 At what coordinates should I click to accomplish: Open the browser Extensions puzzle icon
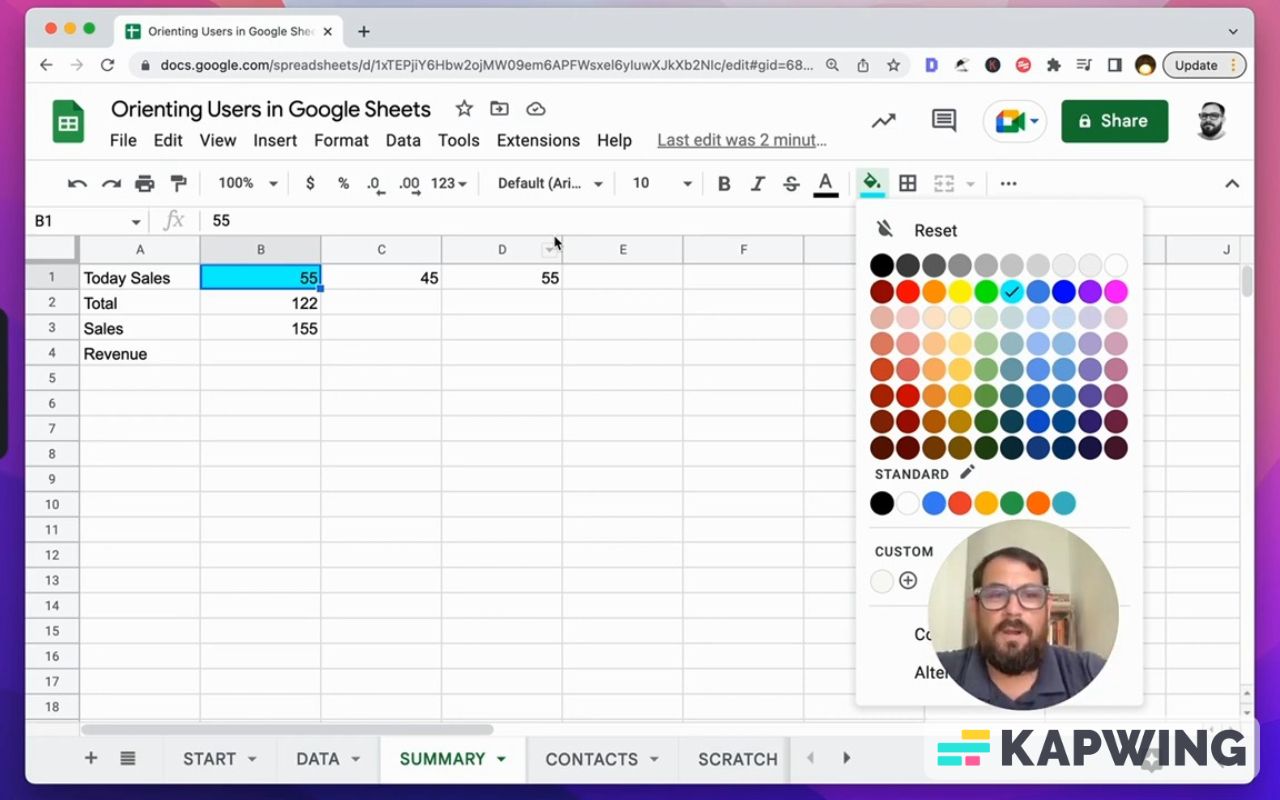[x=1053, y=65]
